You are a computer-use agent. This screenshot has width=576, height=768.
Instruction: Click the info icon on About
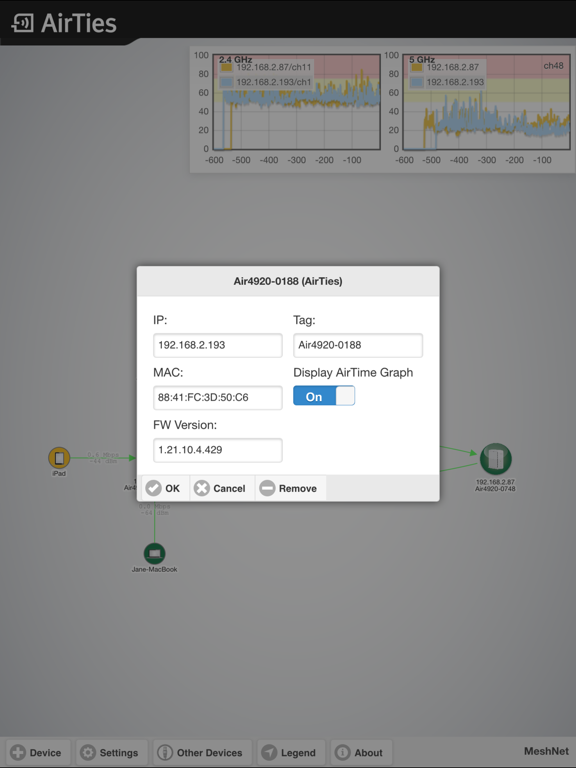point(342,752)
